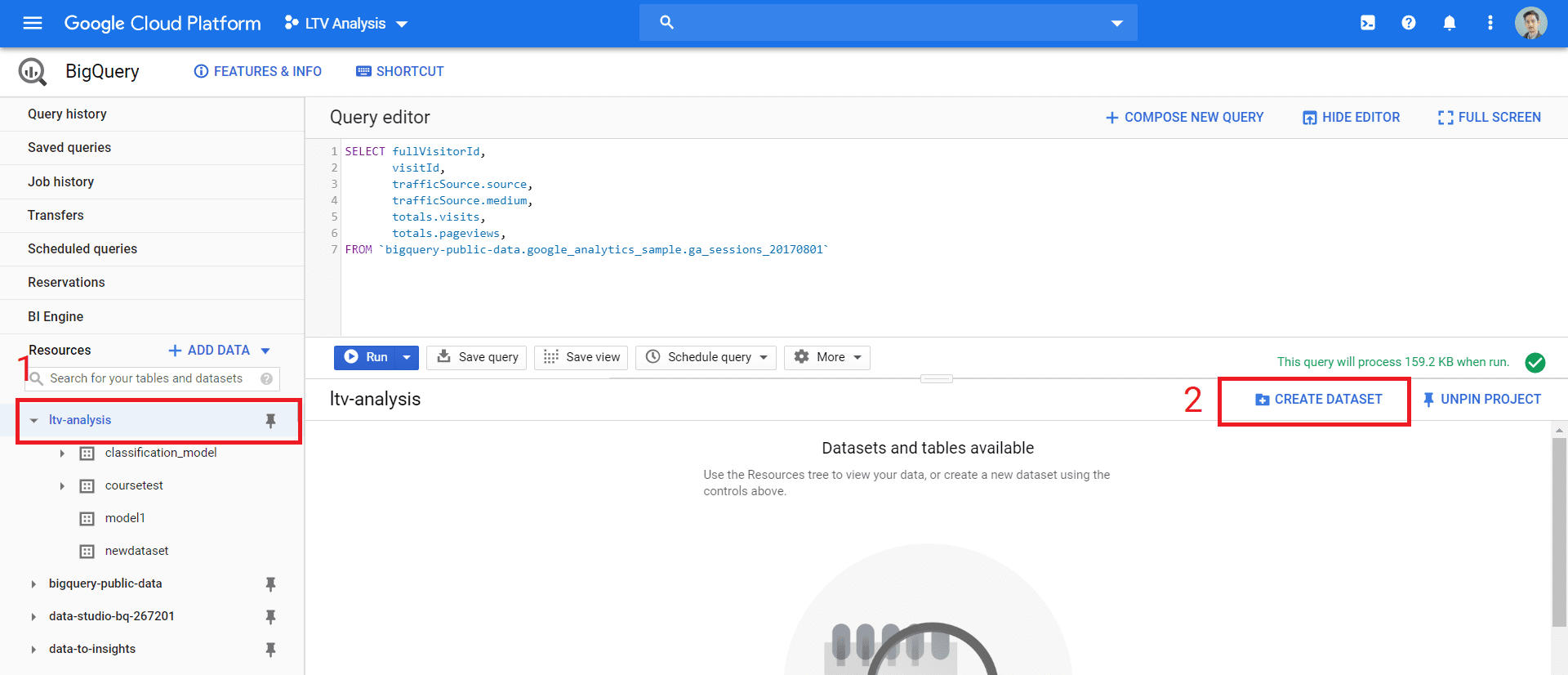
Task: Click 'Google Cloud Platform' title text
Action: [x=163, y=23]
